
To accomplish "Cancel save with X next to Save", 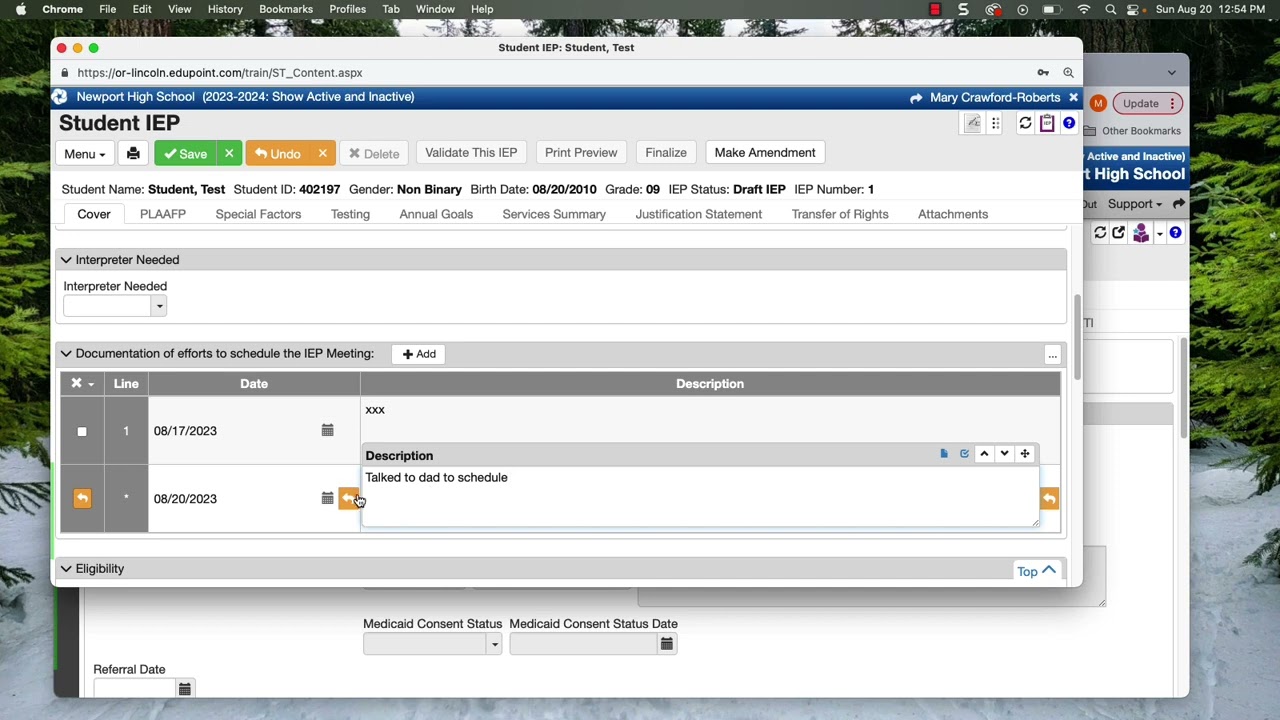I will pyautogui.click(x=229, y=153).
